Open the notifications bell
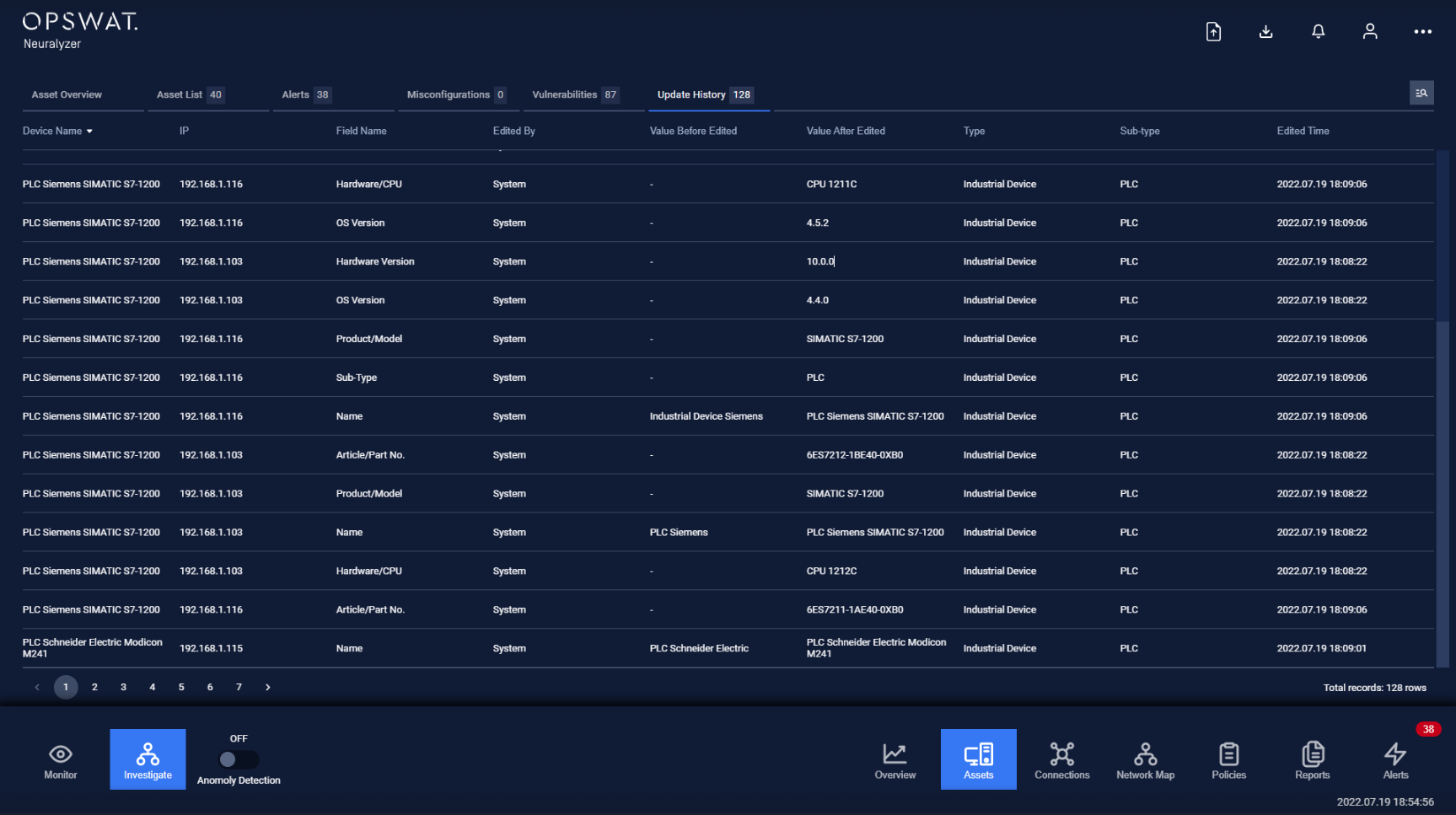 tap(1318, 32)
